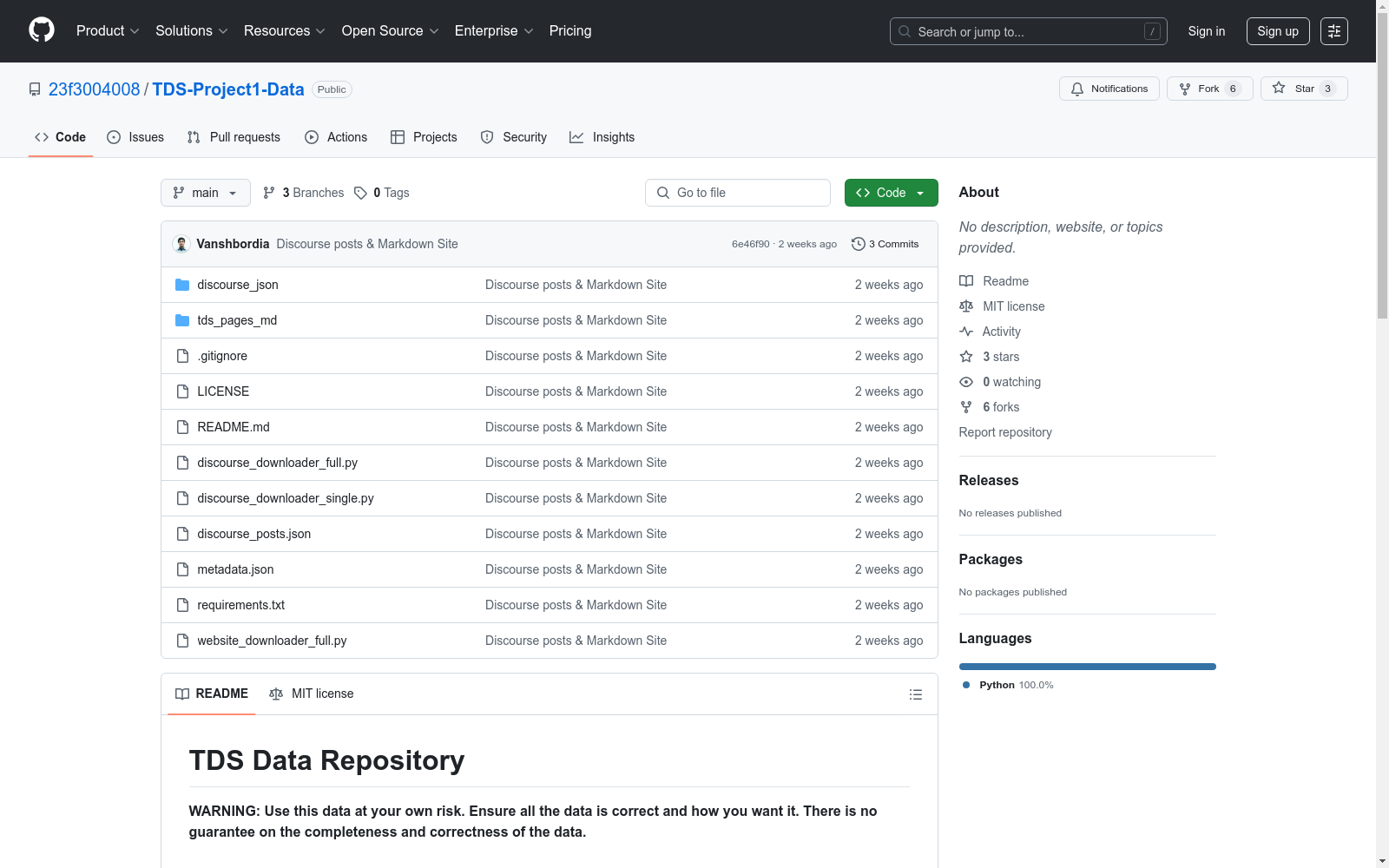Screen dimensions: 1389x868
Task: Expand the Open Source menu
Action: (391, 31)
